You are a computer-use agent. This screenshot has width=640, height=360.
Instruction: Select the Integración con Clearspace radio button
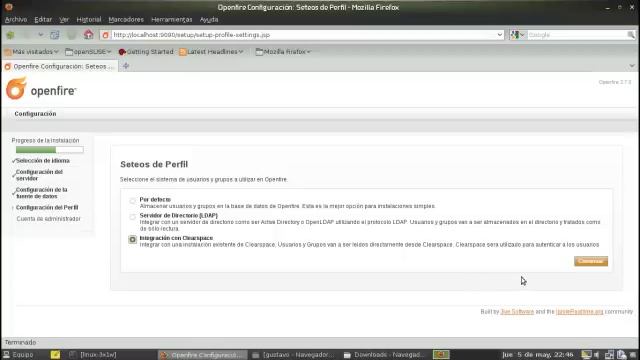132,240
